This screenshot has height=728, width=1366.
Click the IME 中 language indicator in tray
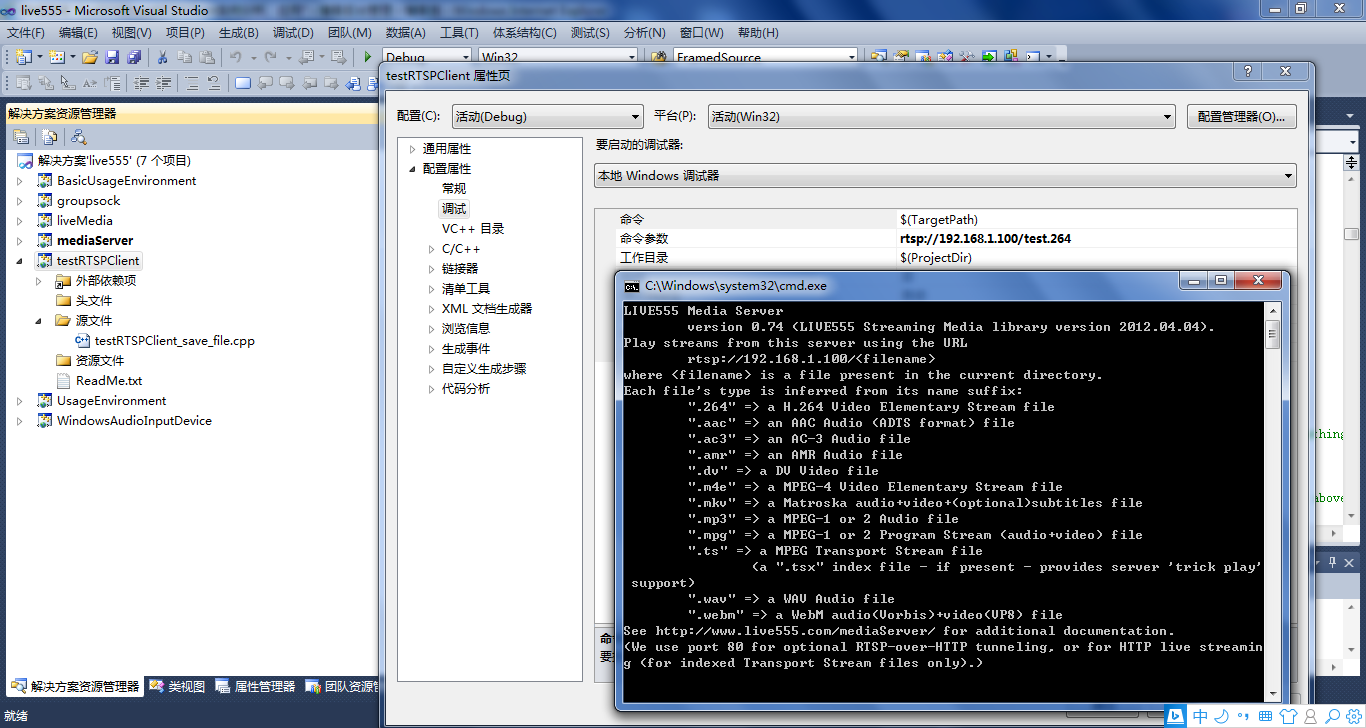click(x=1200, y=716)
